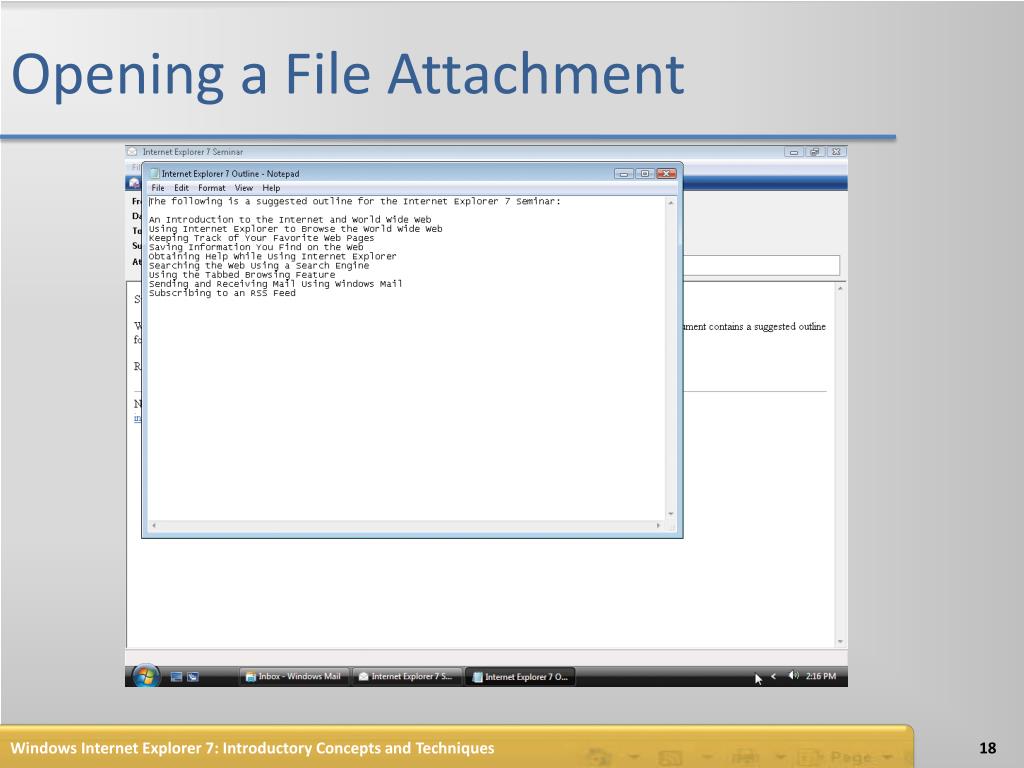Click the volume speaker icon in tray
Screen dimensions: 1024x768
(x=793, y=675)
